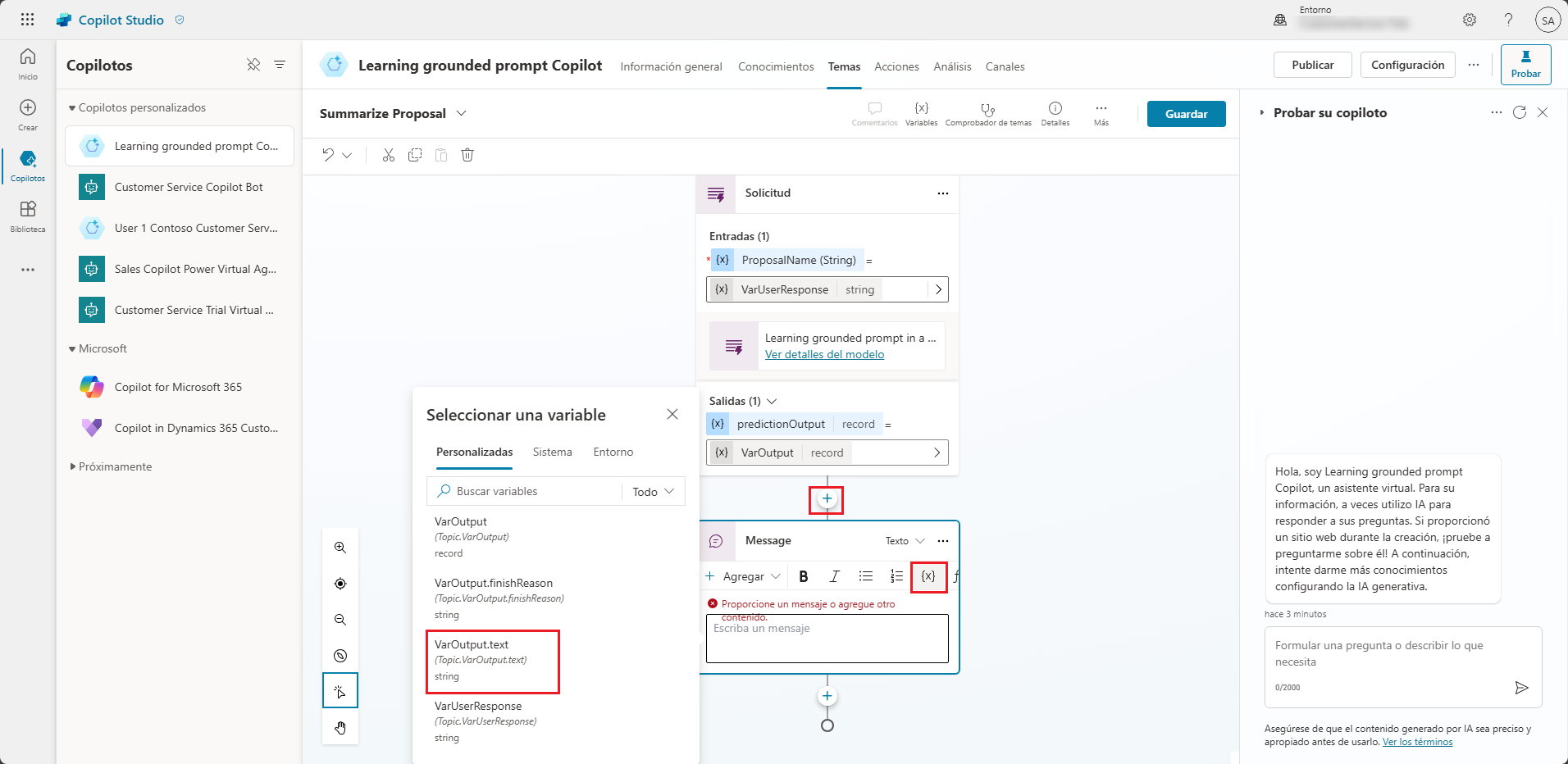Insert bulleted list in Message node
1568x764 pixels.
point(866,576)
